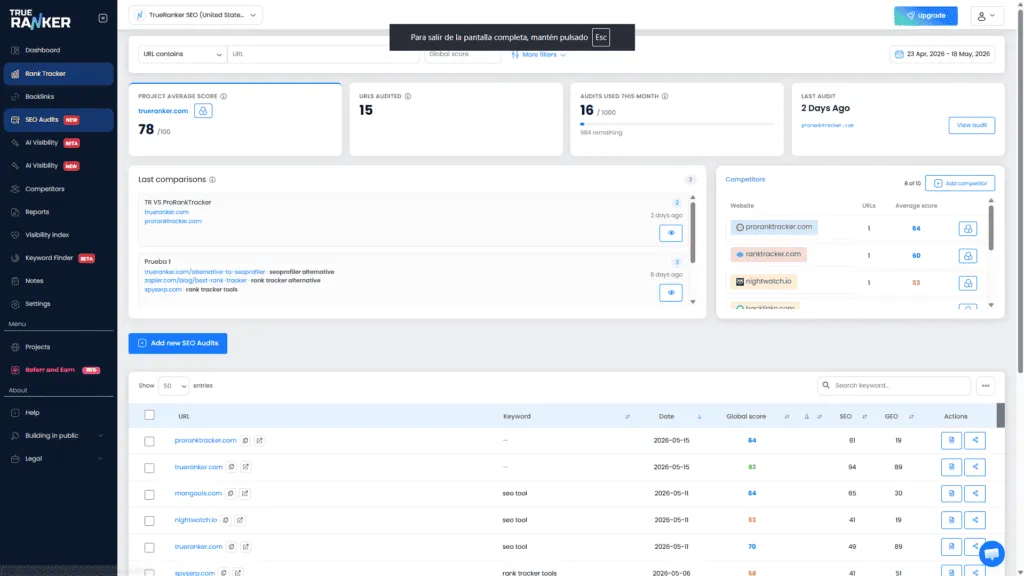Click lock icon in nightwatch.io competitor row

click(968, 283)
